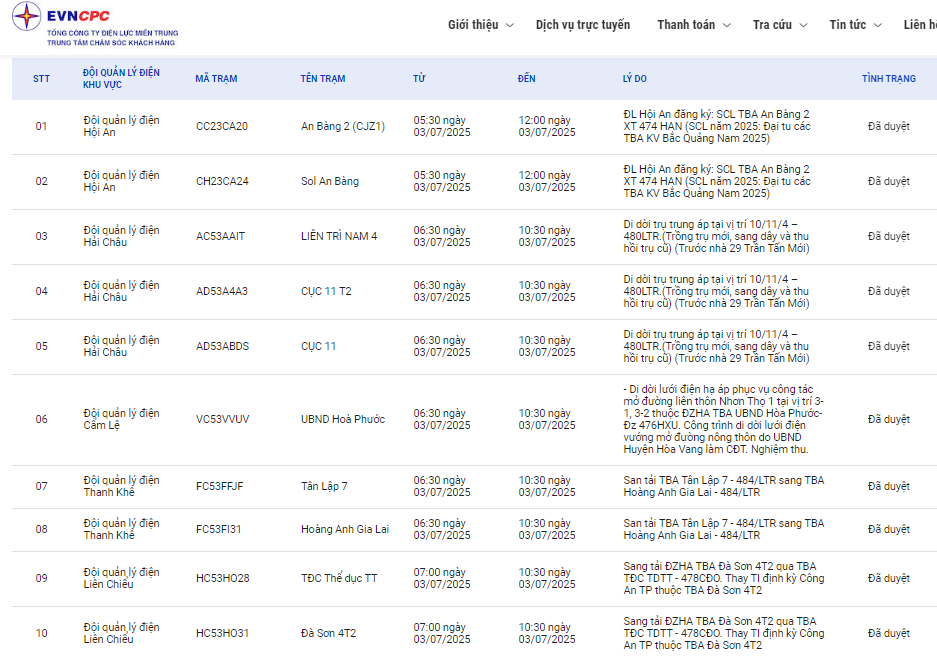Click the Tên Trạm column header
Image resolution: width=937 pixels, height=661 pixels.
[322, 79]
